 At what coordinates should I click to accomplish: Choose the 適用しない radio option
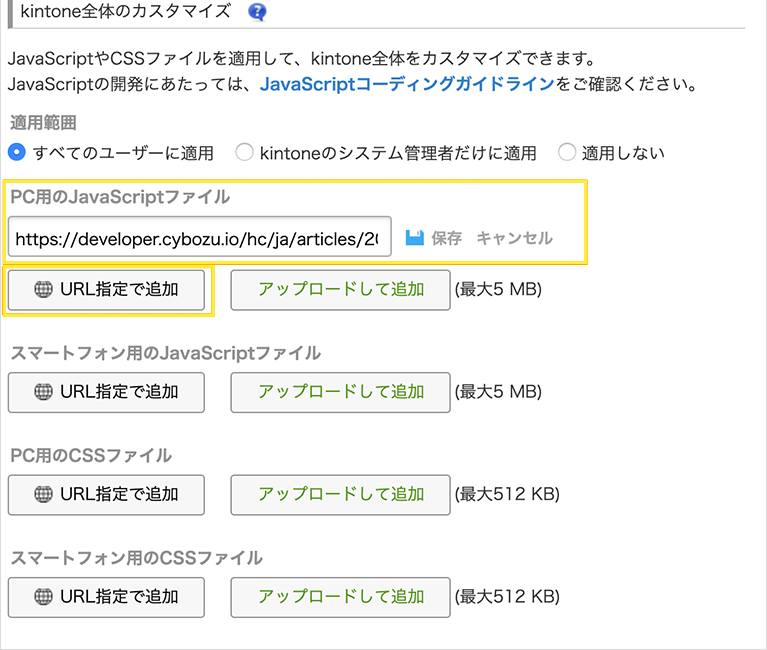(x=567, y=153)
